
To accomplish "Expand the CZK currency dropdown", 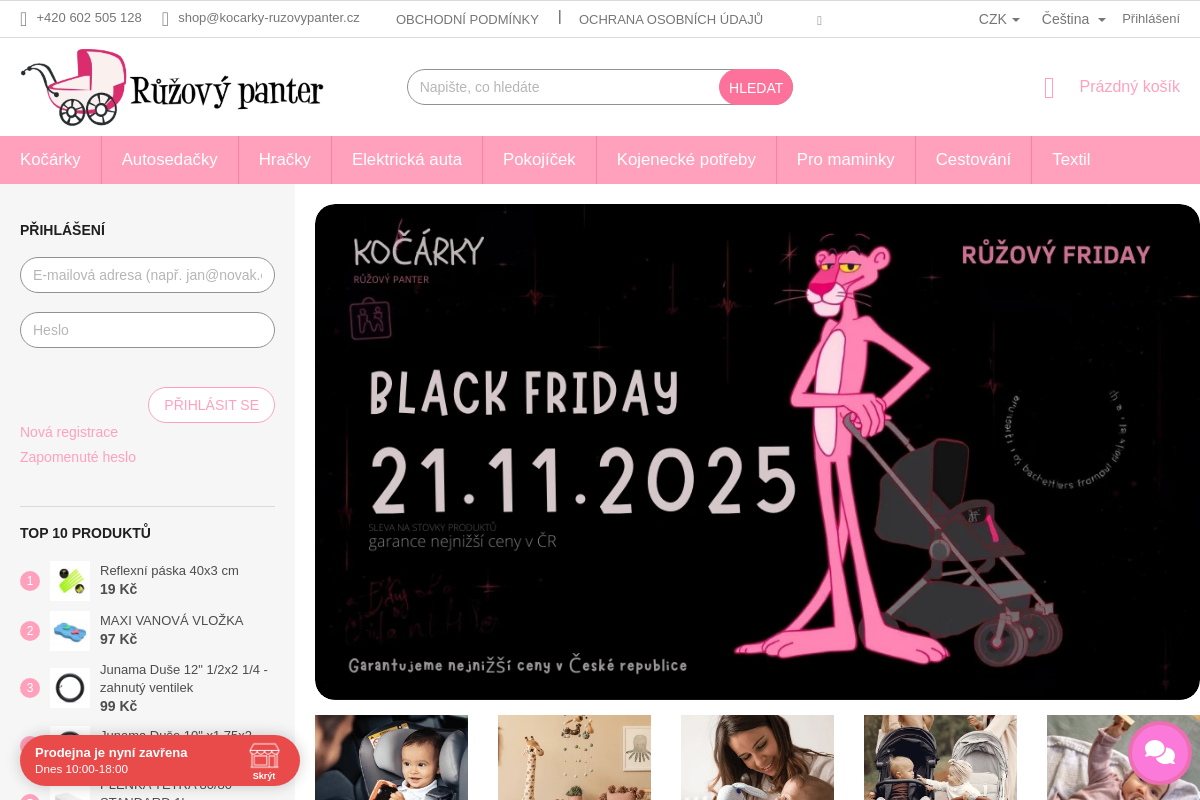I will (999, 19).
